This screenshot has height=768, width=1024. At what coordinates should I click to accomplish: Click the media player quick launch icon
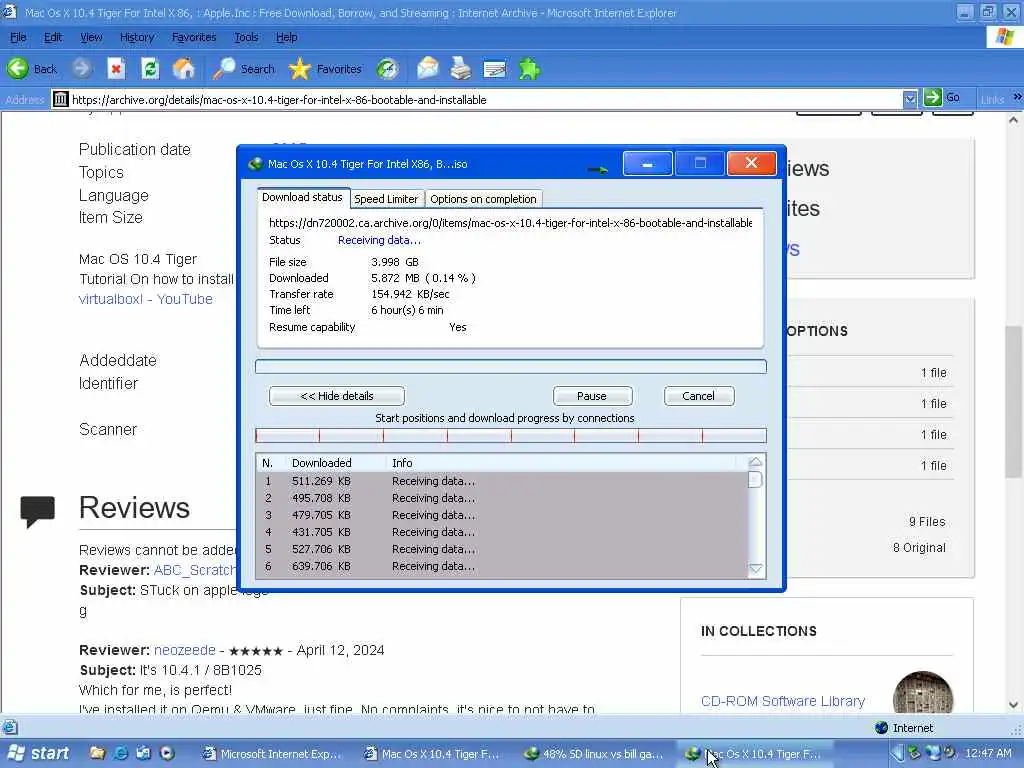(x=167, y=753)
